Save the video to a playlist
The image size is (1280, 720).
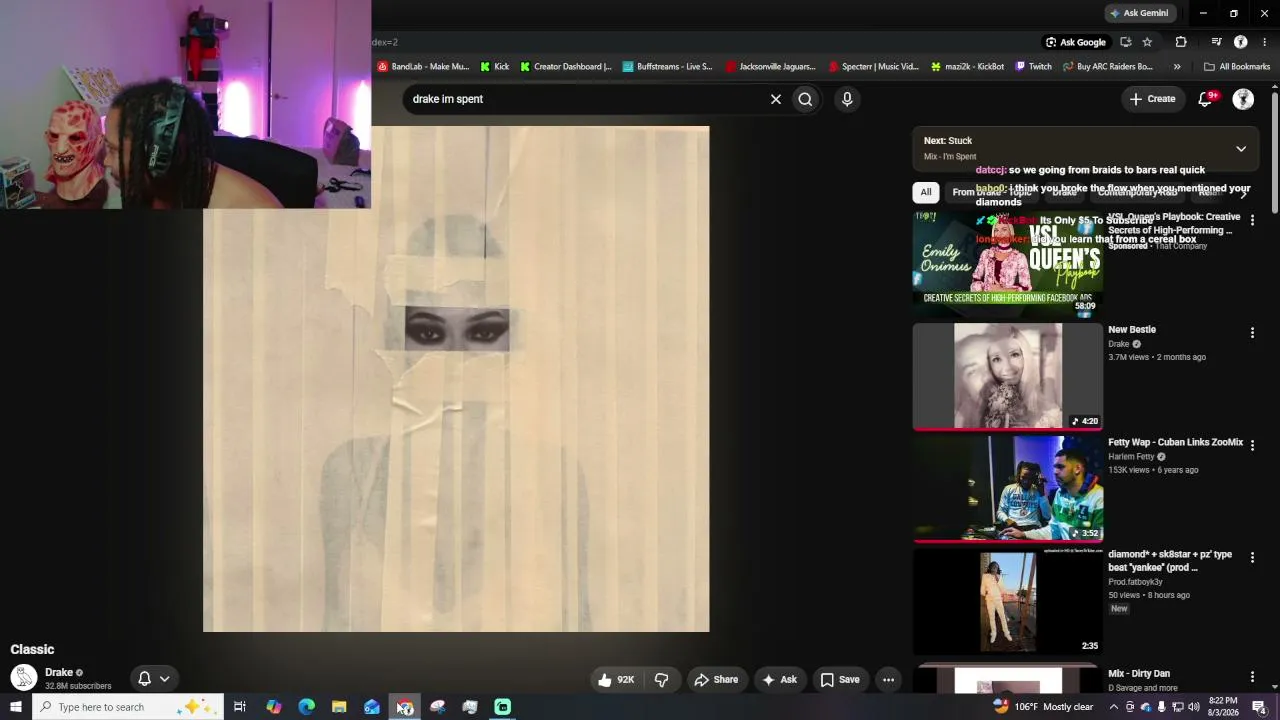840,680
